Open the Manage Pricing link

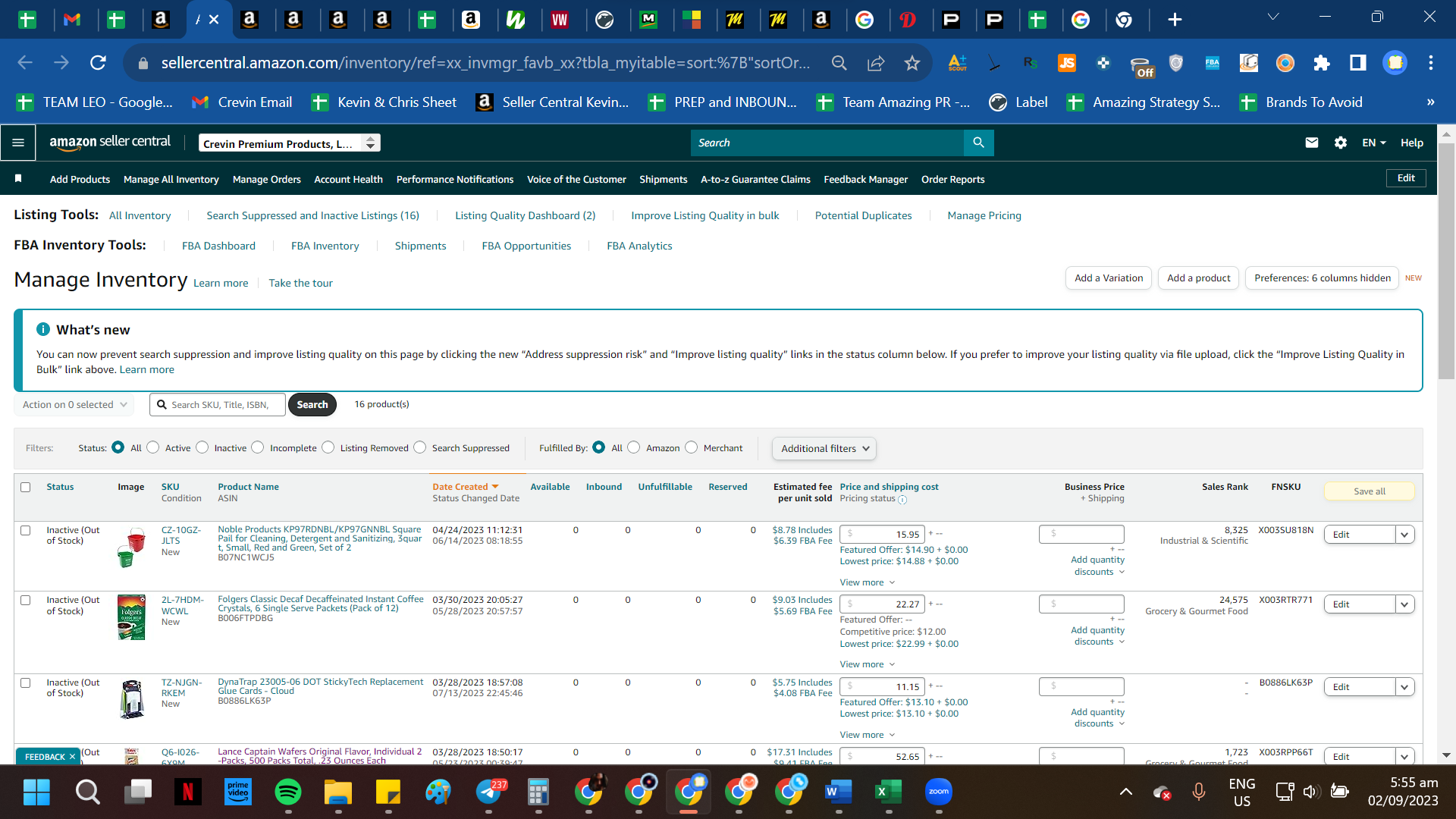(984, 215)
